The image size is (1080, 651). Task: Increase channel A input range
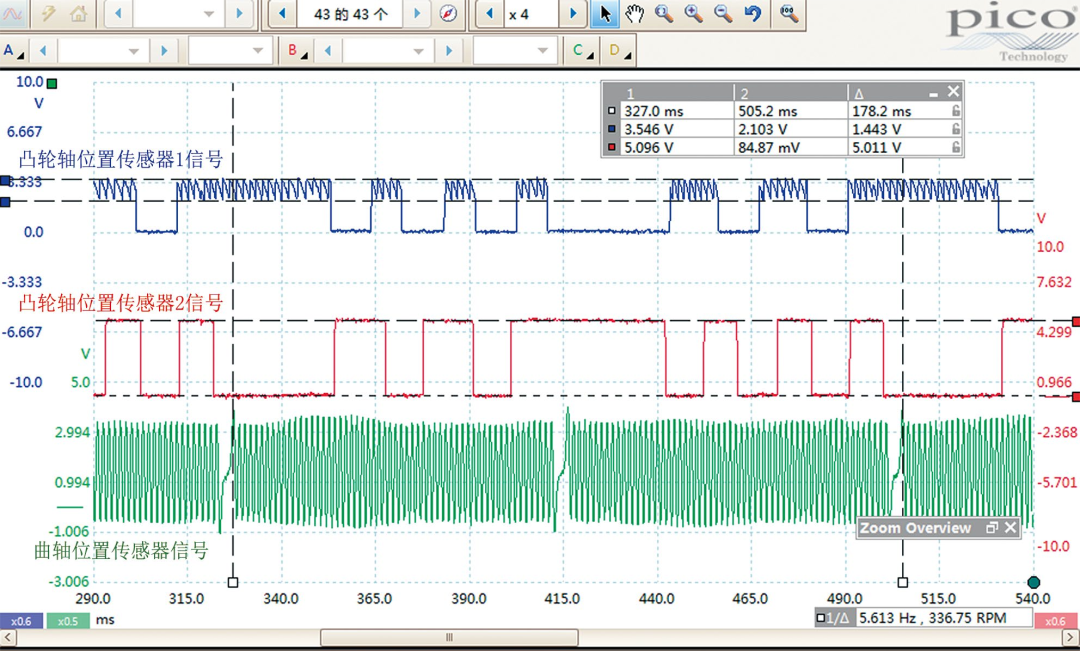(164, 51)
